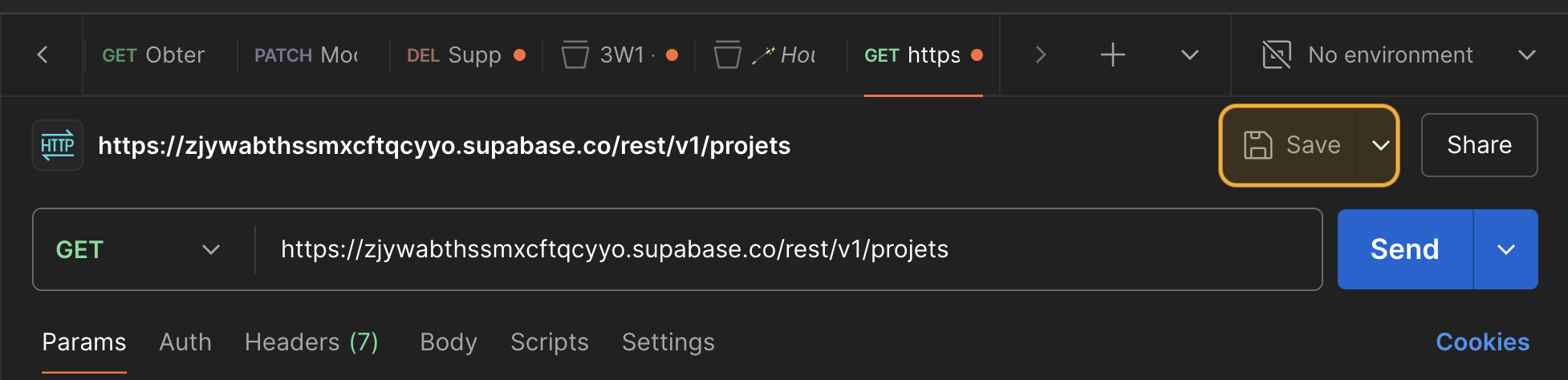Show more tabs with the right chevron
This screenshot has width=1568, height=380.
(x=1041, y=55)
